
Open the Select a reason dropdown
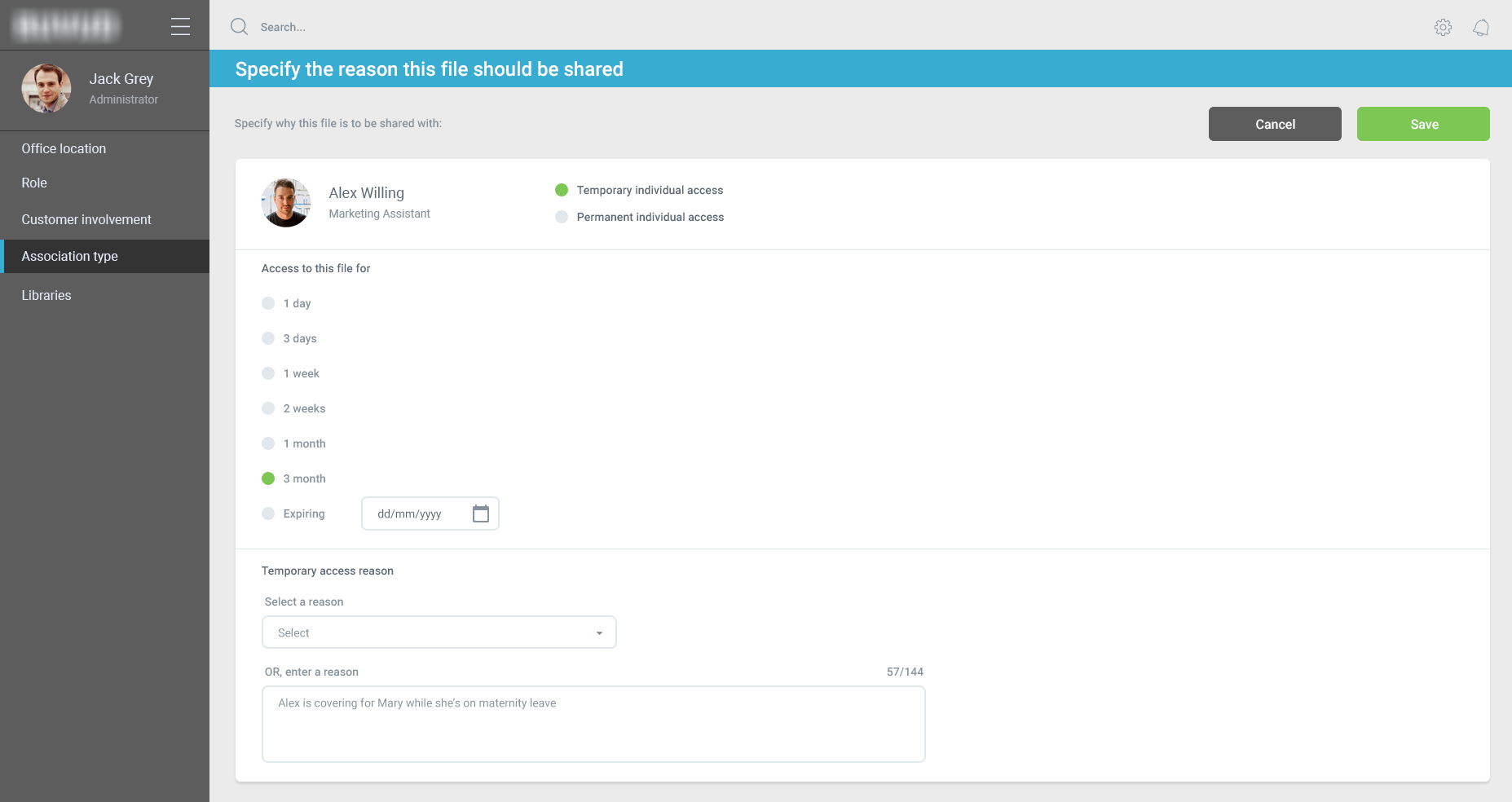point(439,632)
